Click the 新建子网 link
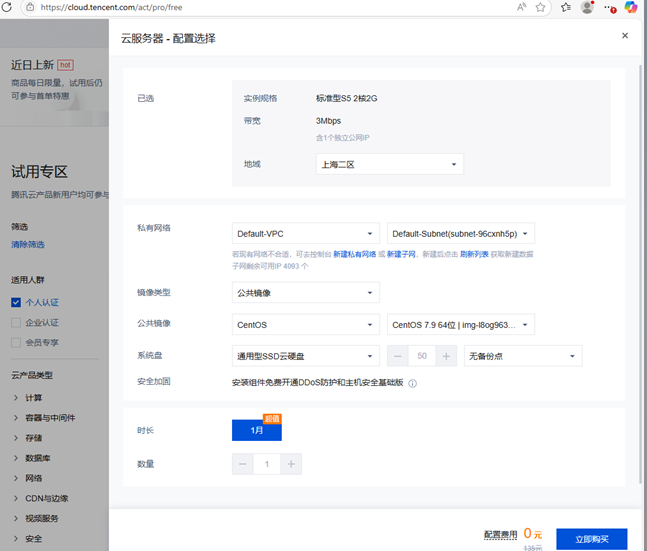The width and height of the screenshot is (647, 551). 401,254
